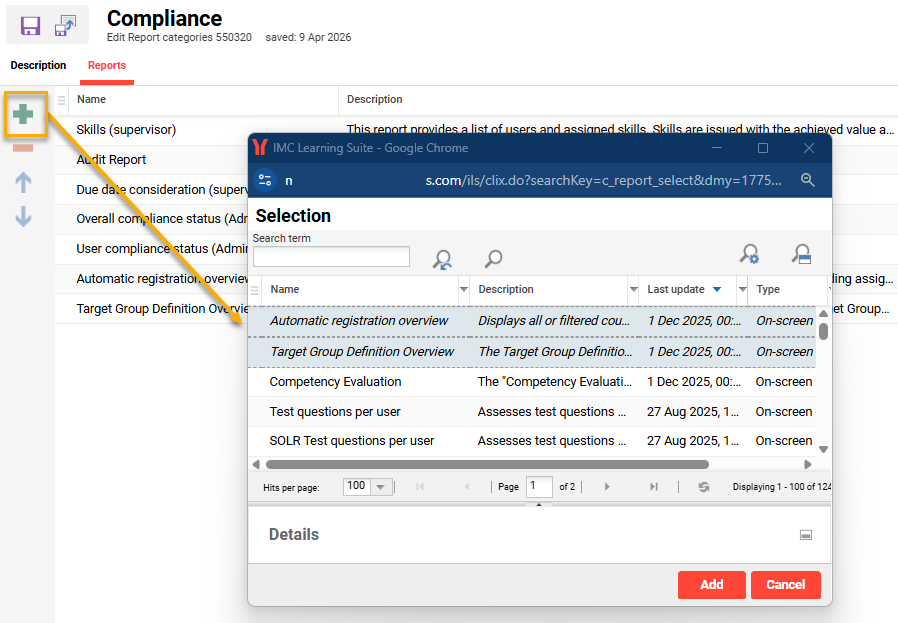Select the Reports tab
Image resolution: width=898 pixels, height=623 pixels.
point(107,66)
